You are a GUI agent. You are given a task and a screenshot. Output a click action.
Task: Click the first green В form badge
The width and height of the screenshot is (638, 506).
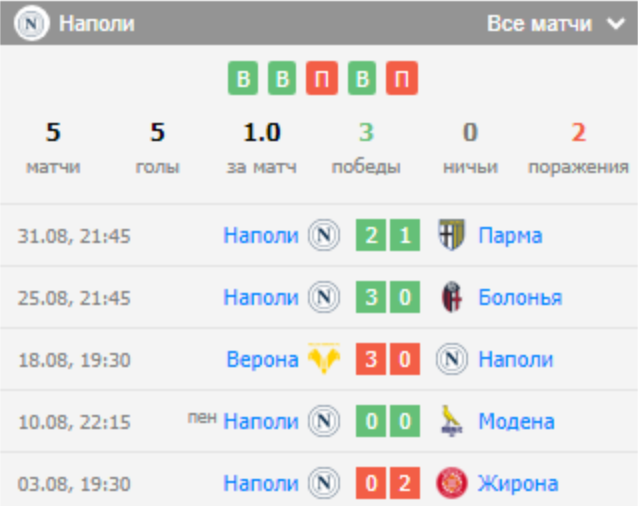coord(242,79)
